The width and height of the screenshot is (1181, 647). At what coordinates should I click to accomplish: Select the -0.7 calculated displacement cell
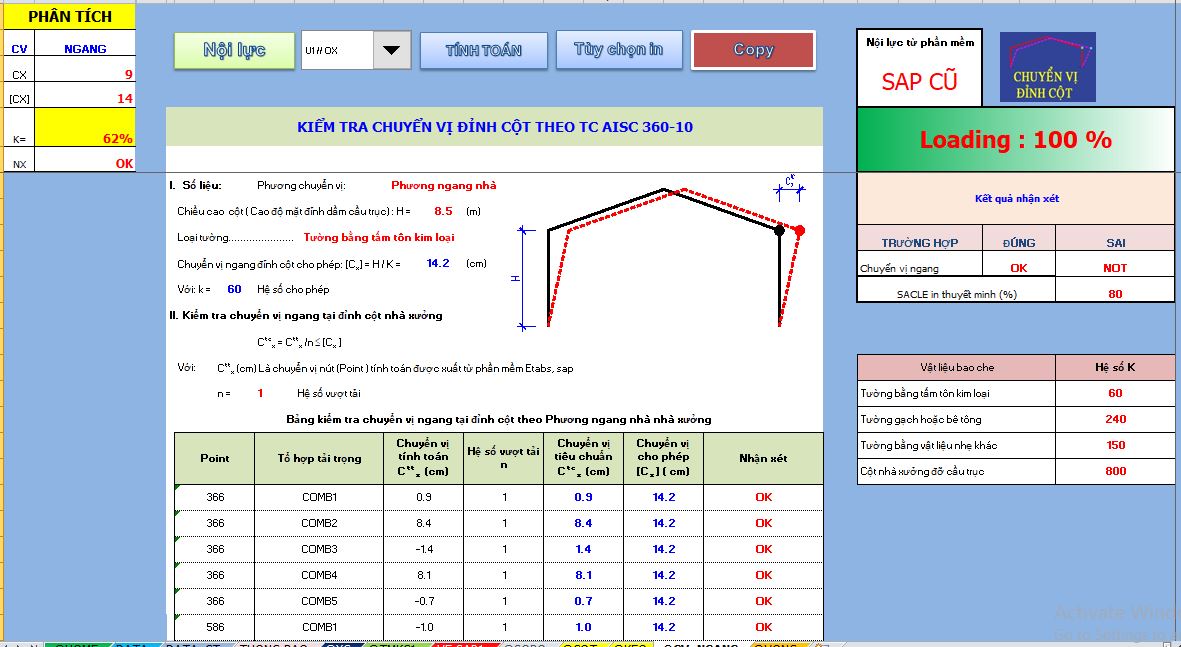point(424,601)
